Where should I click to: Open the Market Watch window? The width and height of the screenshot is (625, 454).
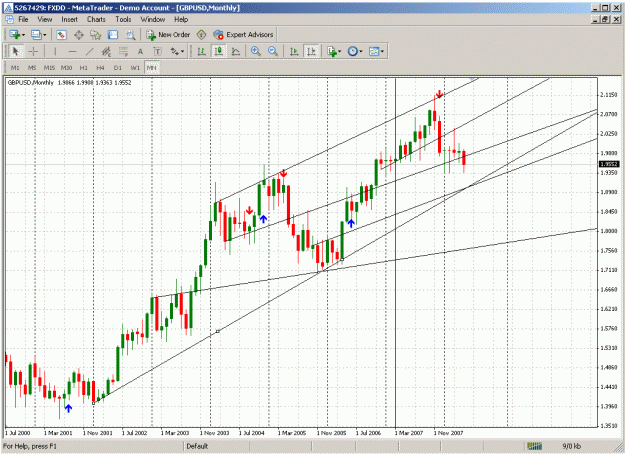(x=61, y=35)
